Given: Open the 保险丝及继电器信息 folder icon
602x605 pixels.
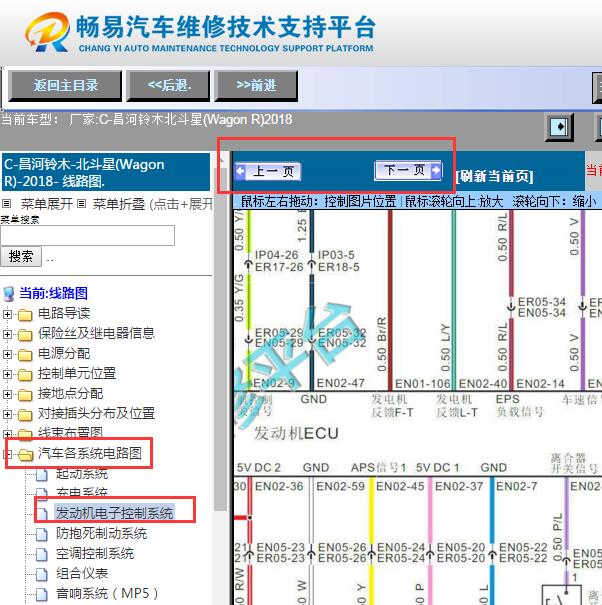Looking at the screenshot, I should pos(25,335).
